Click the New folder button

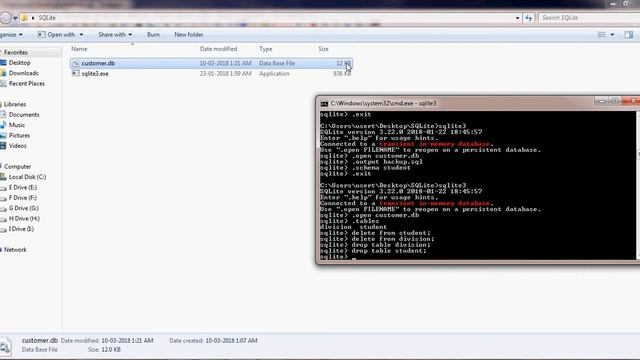click(189, 35)
